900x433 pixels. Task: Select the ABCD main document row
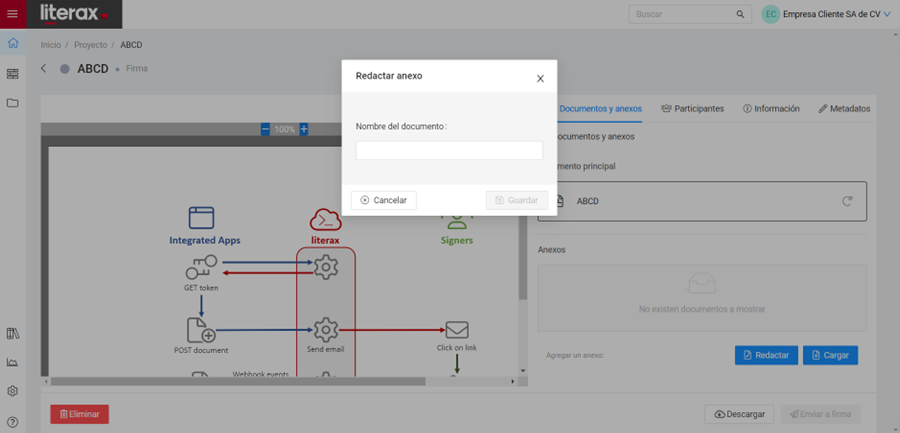tap(702, 201)
